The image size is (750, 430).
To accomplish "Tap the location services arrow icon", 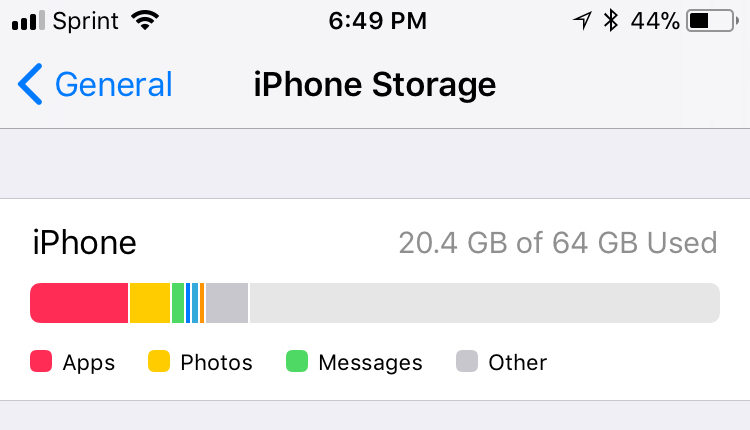I will 582,21.
